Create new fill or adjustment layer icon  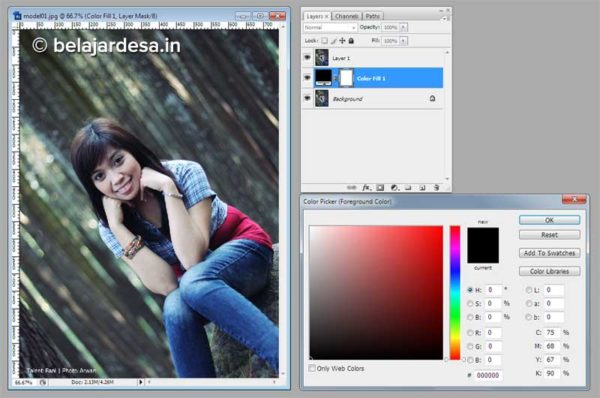(x=394, y=188)
